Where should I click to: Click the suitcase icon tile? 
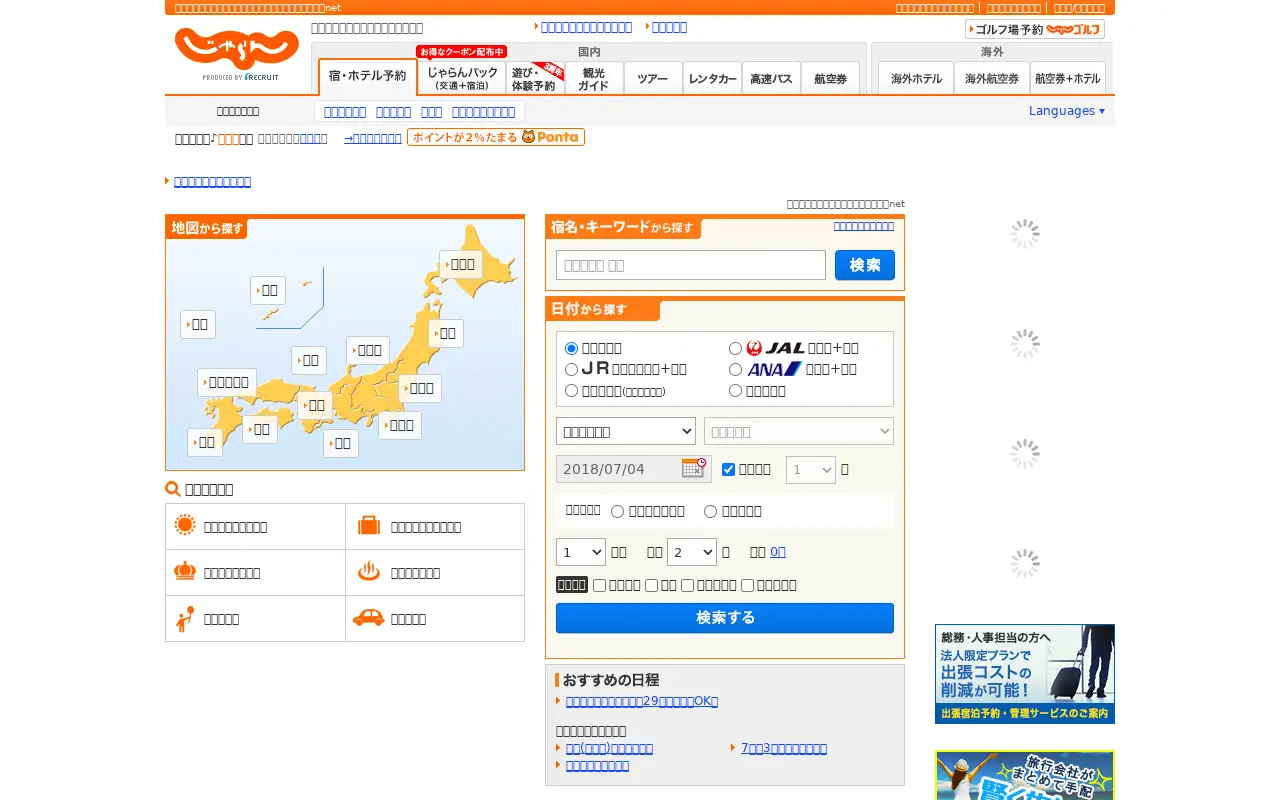click(x=435, y=527)
